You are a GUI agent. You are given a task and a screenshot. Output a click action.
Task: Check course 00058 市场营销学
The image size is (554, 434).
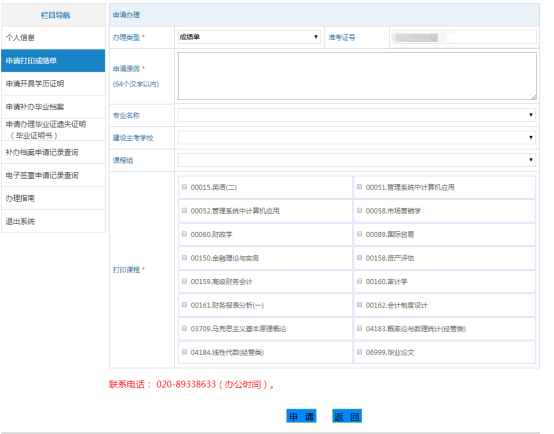(359, 210)
